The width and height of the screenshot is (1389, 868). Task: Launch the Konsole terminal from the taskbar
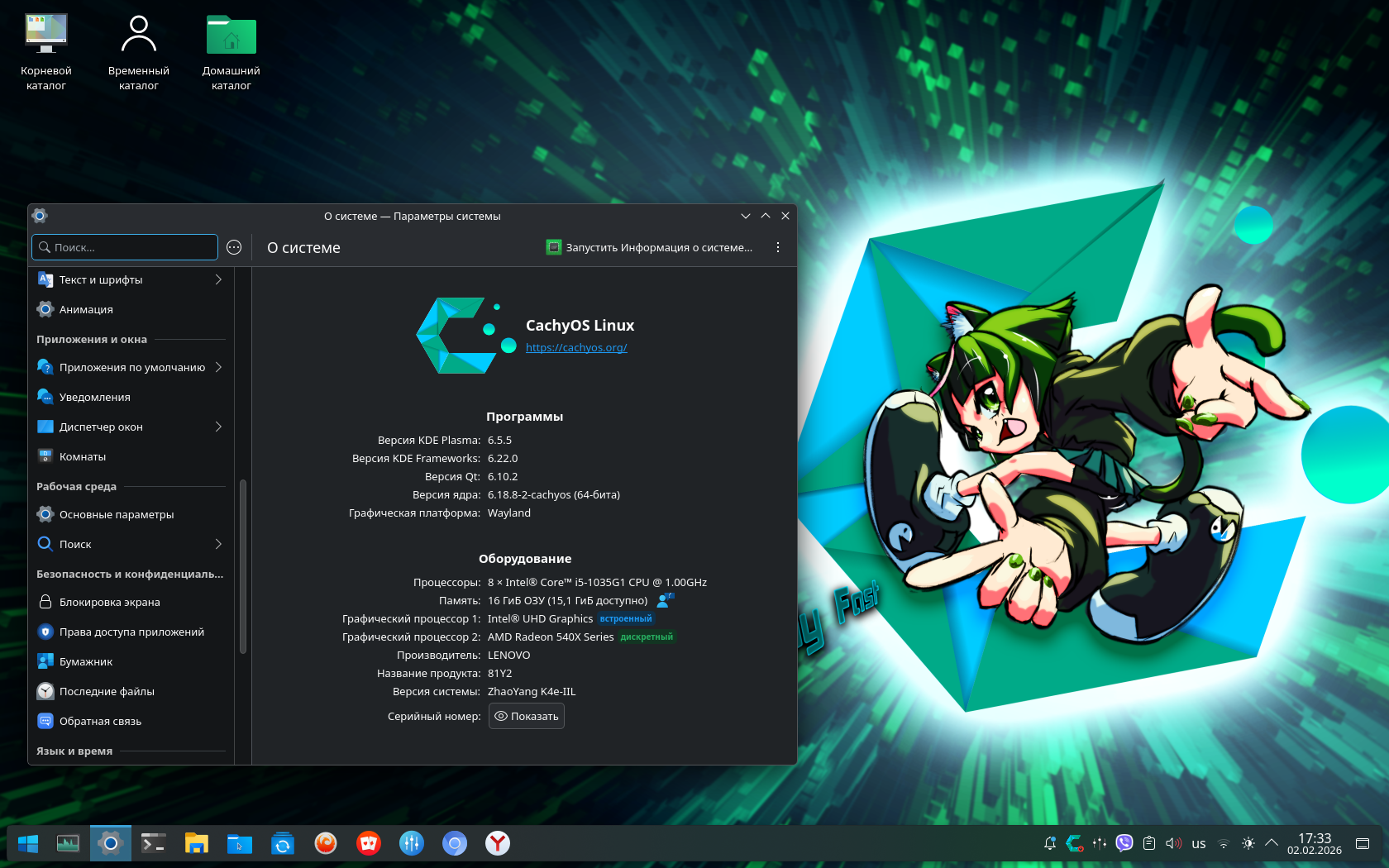pyautogui.click(x=153, y=843)
